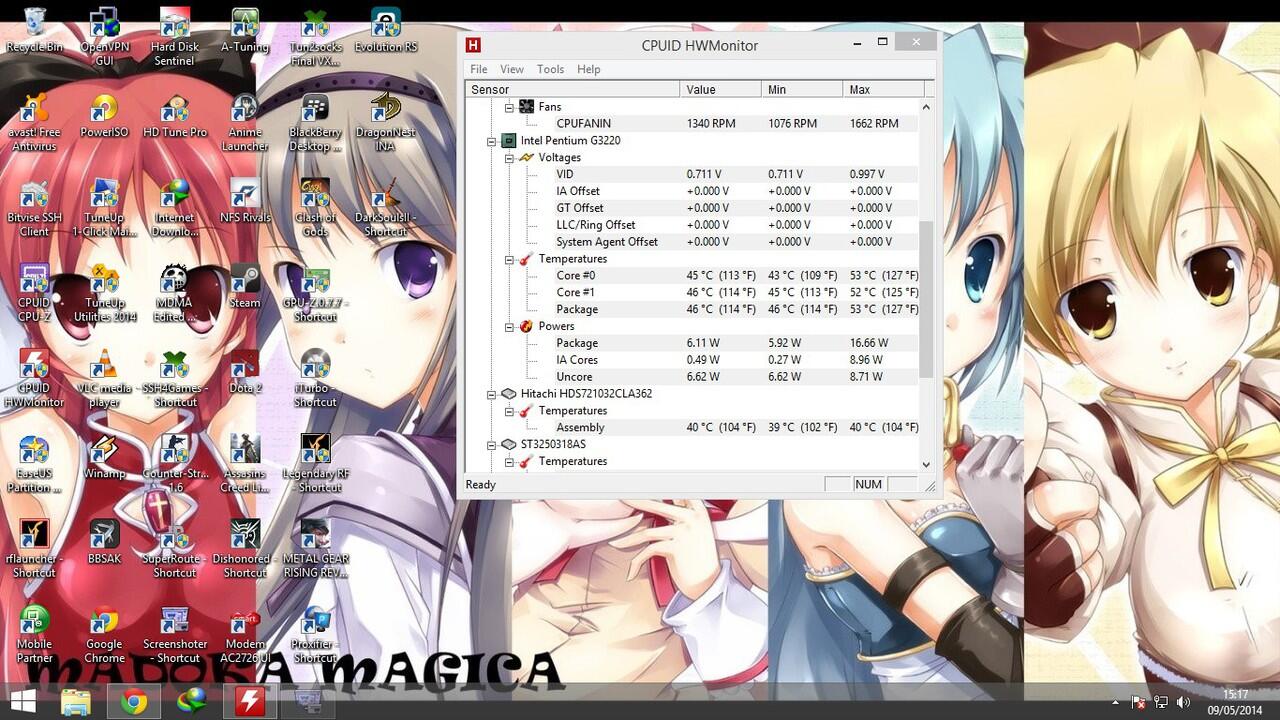Click the Value column header
The height and width of the screenshot is (720, 1280).
pyautogui.click(x=721, y=89)
